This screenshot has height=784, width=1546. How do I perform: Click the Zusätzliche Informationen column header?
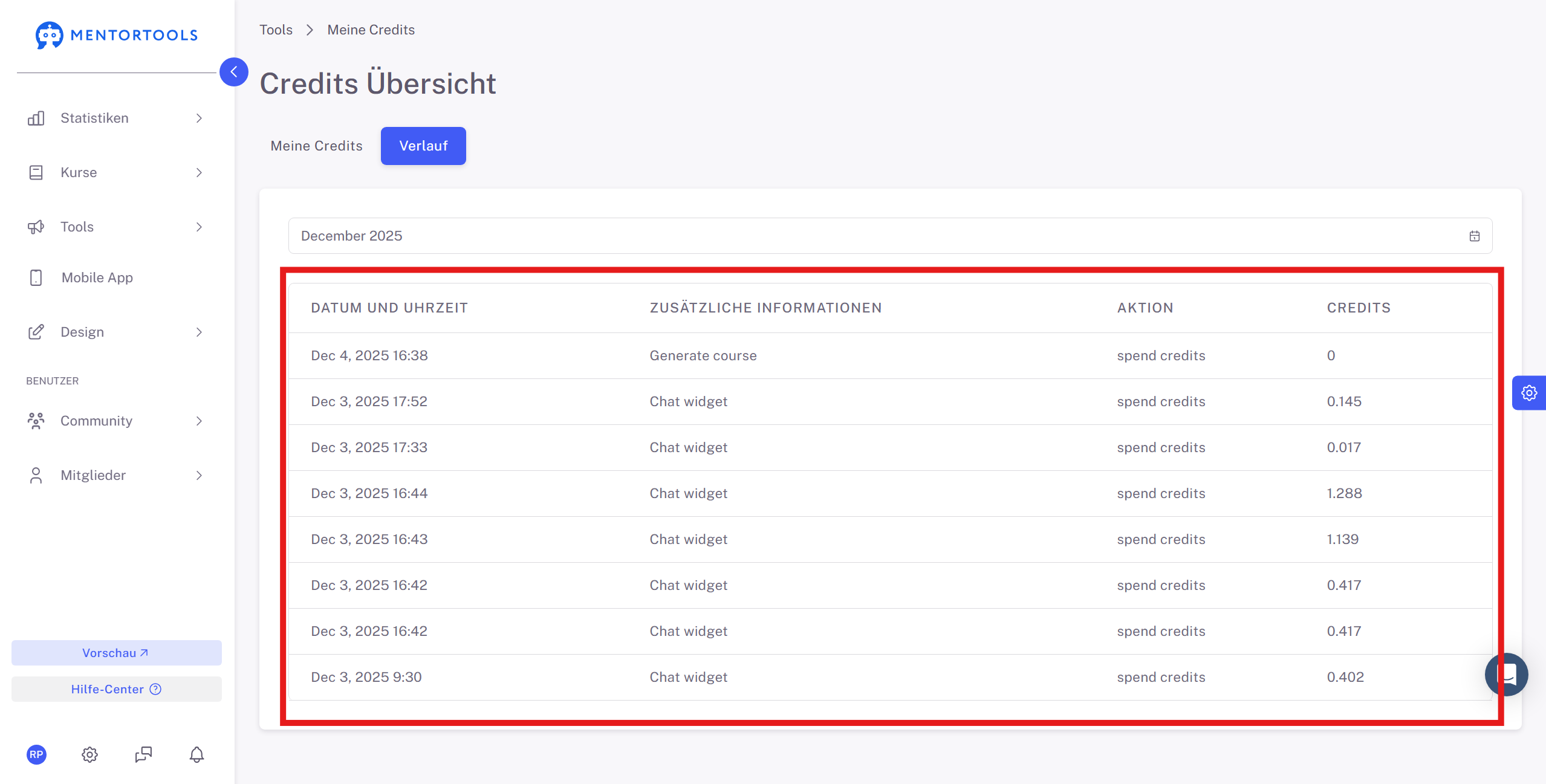(x=765, y=308)
